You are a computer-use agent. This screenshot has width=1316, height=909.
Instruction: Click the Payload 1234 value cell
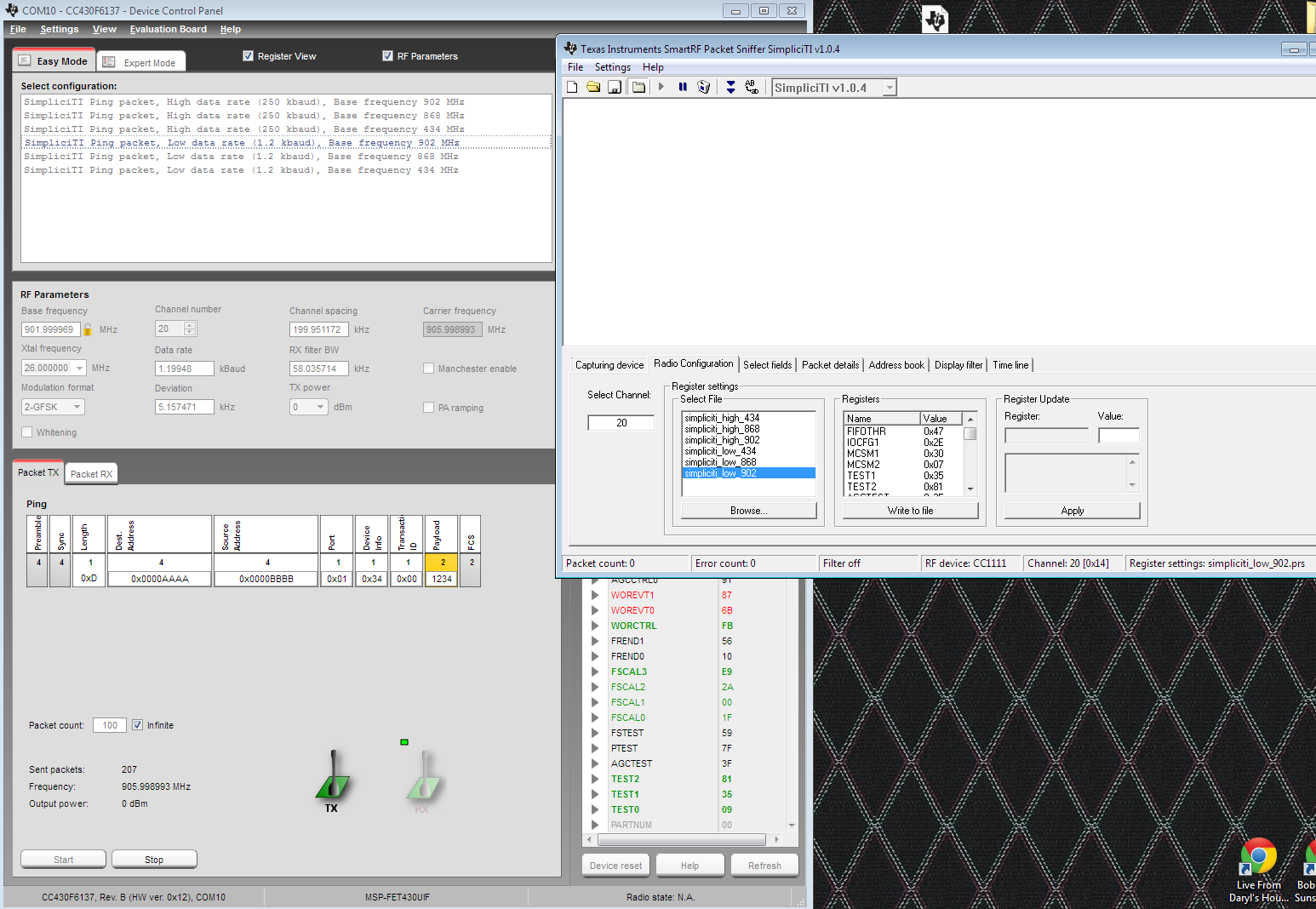click(x=442, y=579)
